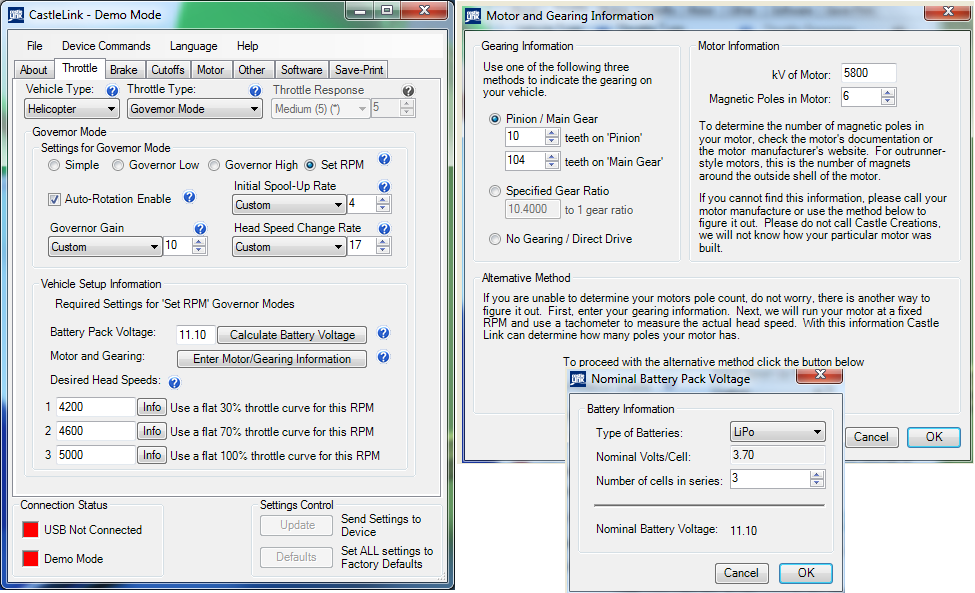Image resolution: width=975 pixels, height=593 pixels.
Task: Select Governor High mode
Action: tap(214, 165)
